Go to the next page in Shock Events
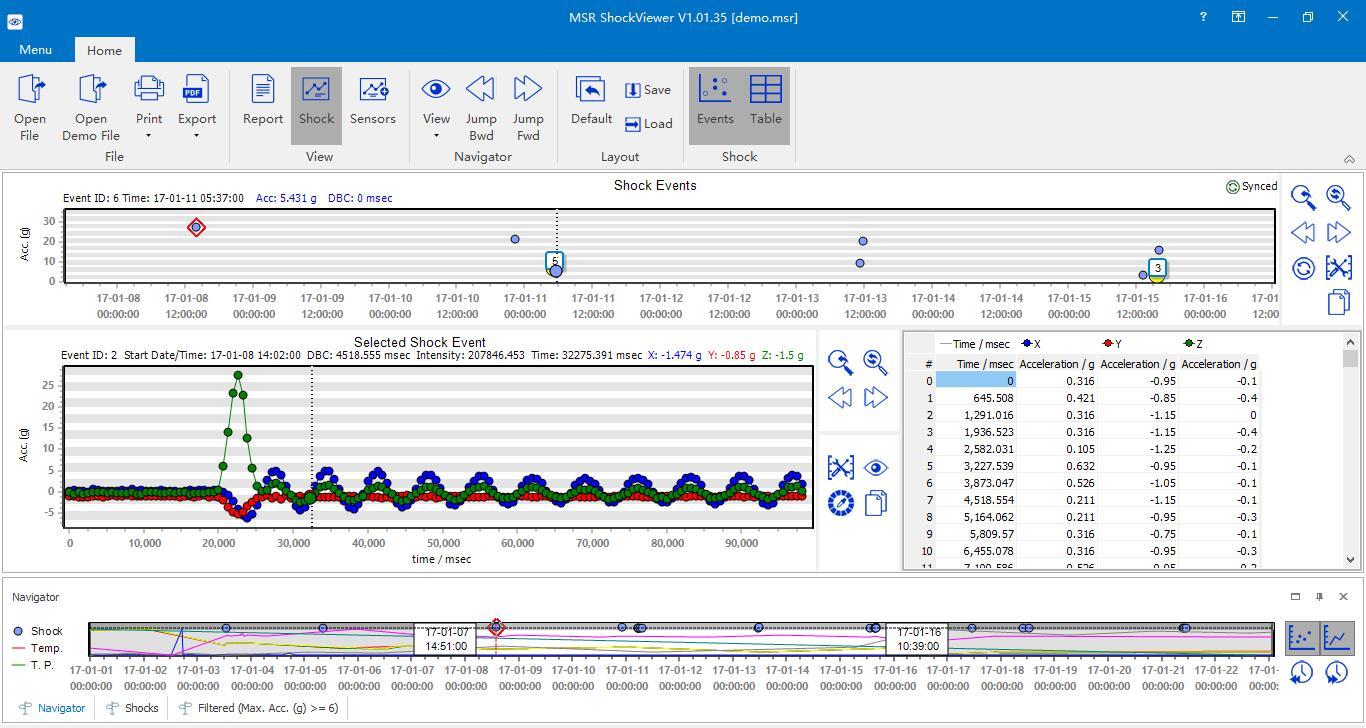This screenshot has height=728, width=1366. point(1338,232)
